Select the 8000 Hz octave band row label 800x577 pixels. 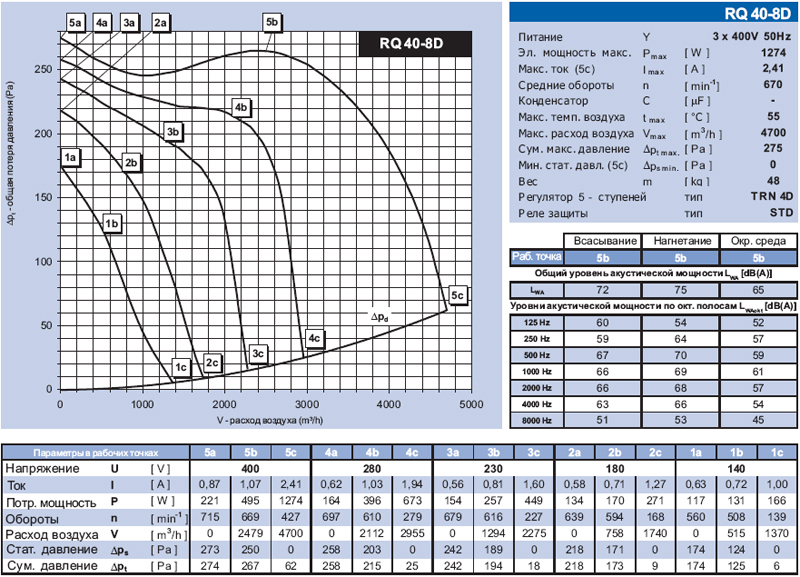536,421
